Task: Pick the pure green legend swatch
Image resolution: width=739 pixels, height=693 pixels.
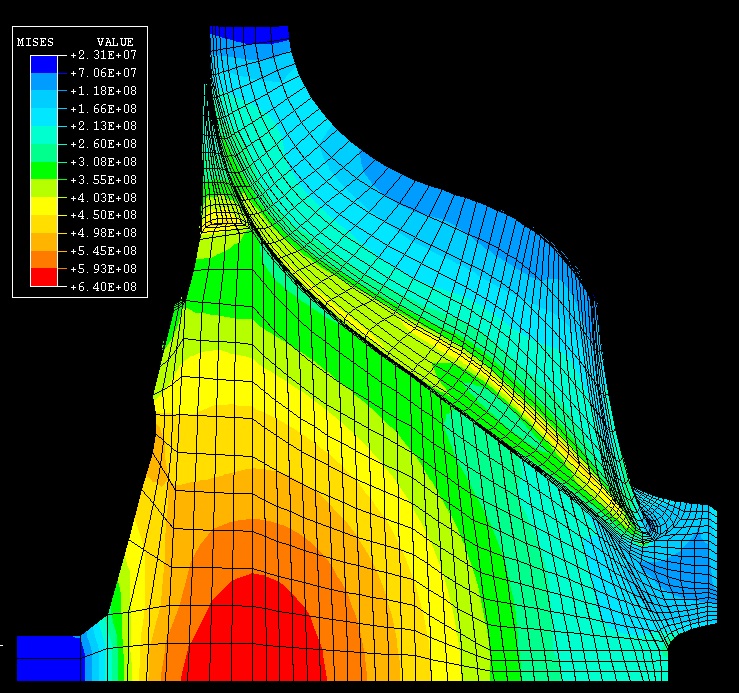Action: (44, 171)
